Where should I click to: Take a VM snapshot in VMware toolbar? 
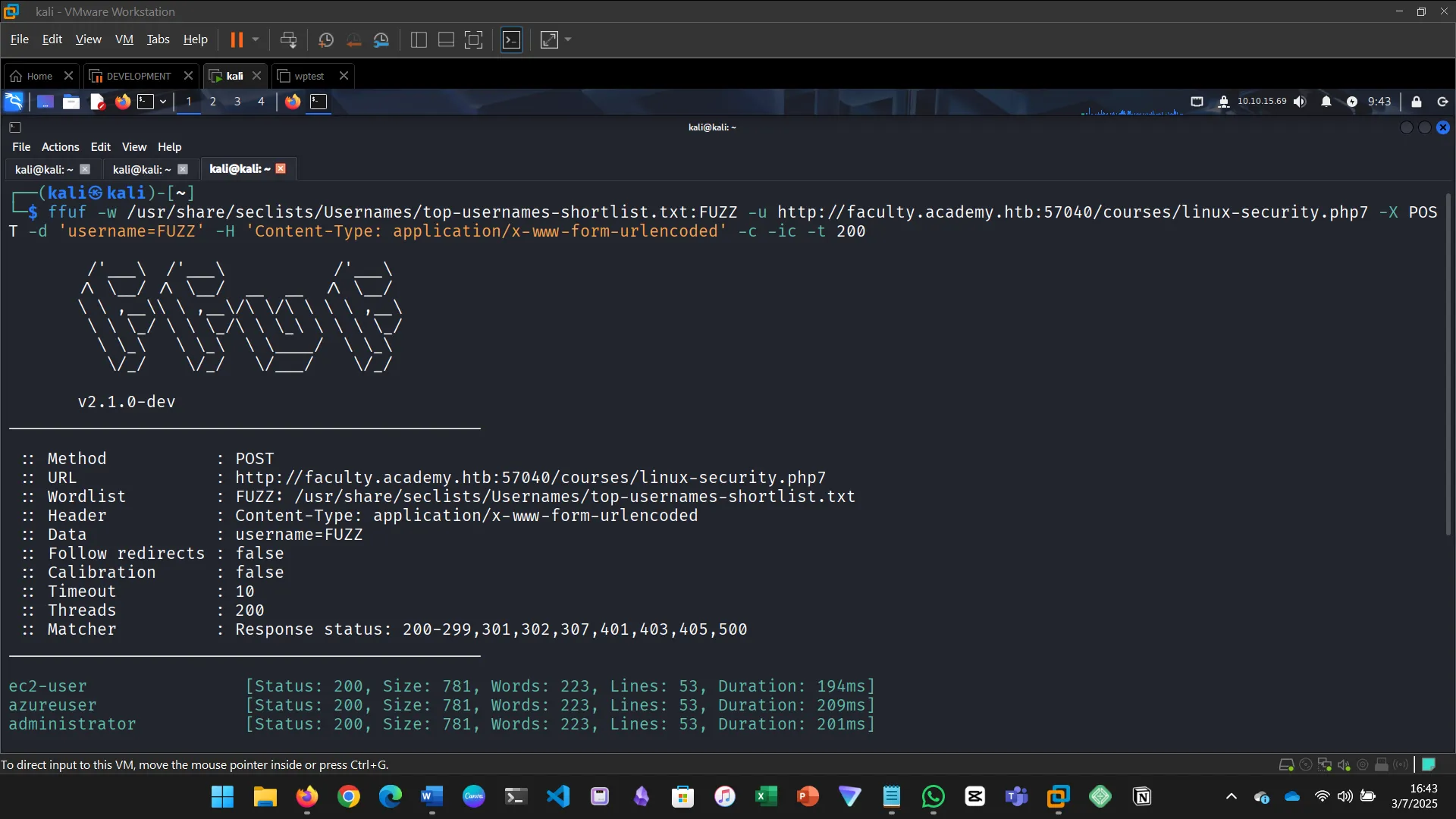pyautogui.click(x=326, y=39)
